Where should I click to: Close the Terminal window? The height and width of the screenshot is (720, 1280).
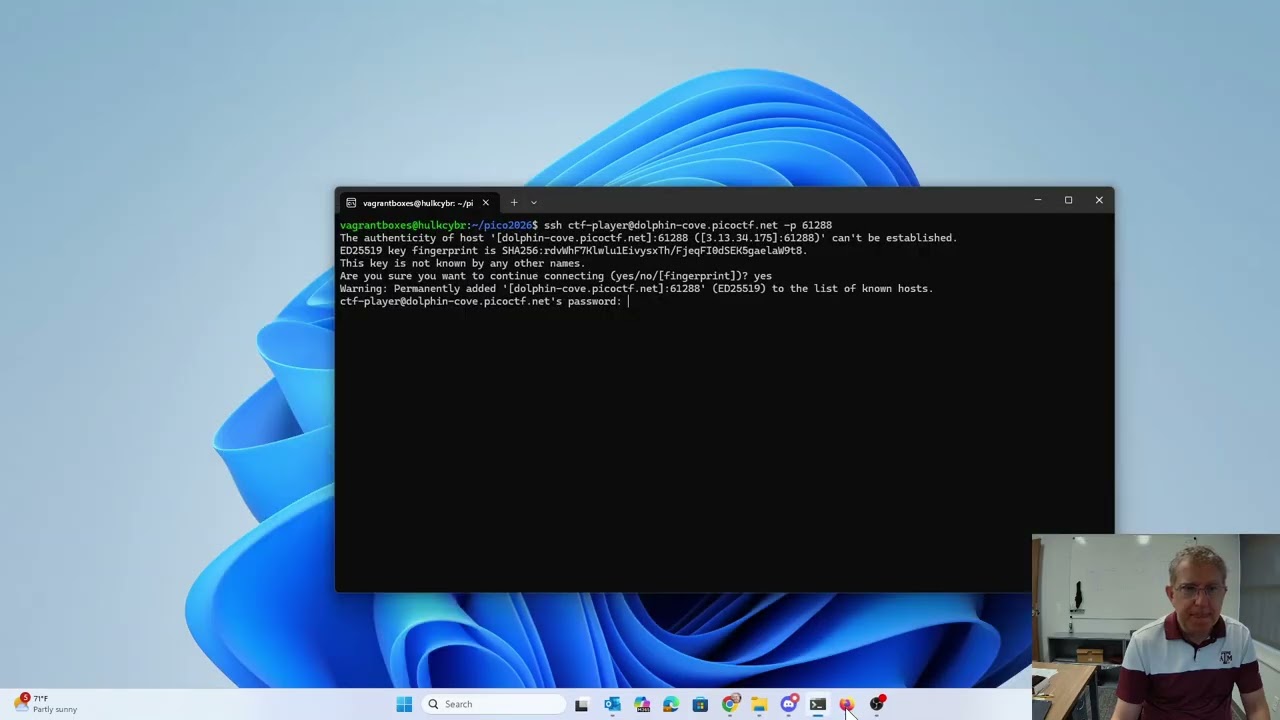1099,200
